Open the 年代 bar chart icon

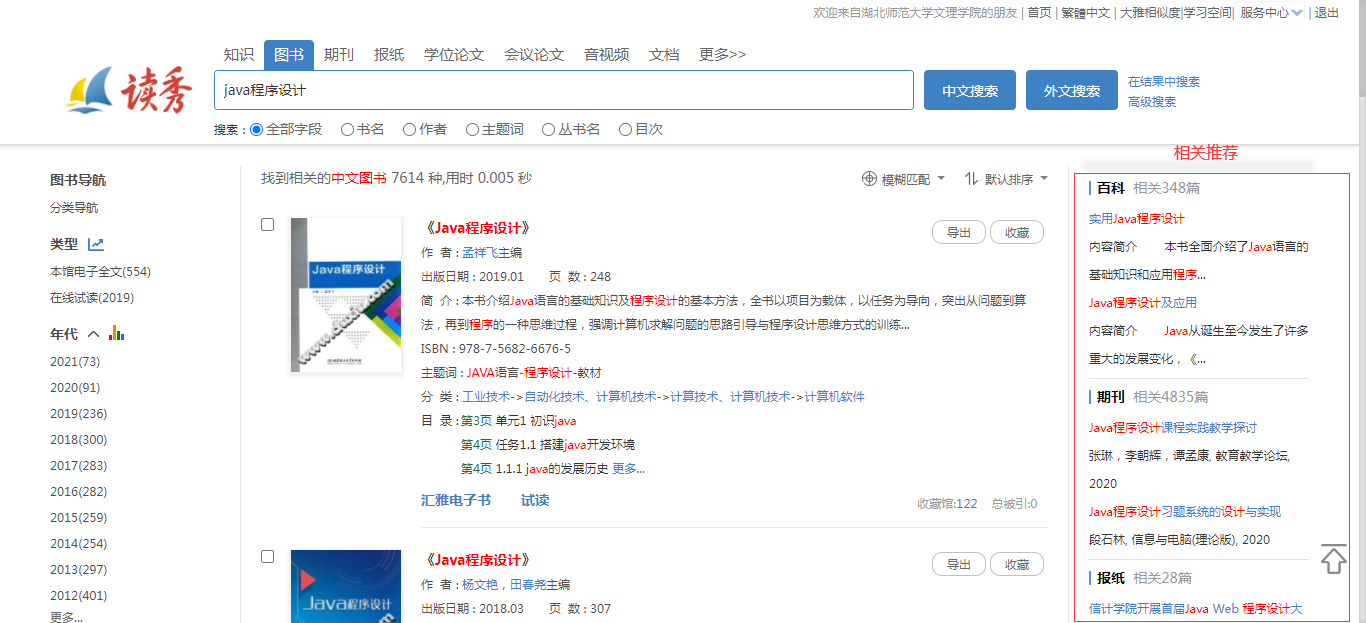(116, 334)
